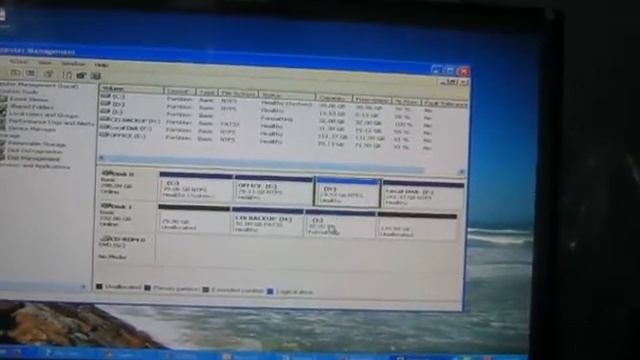Select System Tools in console tree
The image size is (640, 360).
point(18,92)
